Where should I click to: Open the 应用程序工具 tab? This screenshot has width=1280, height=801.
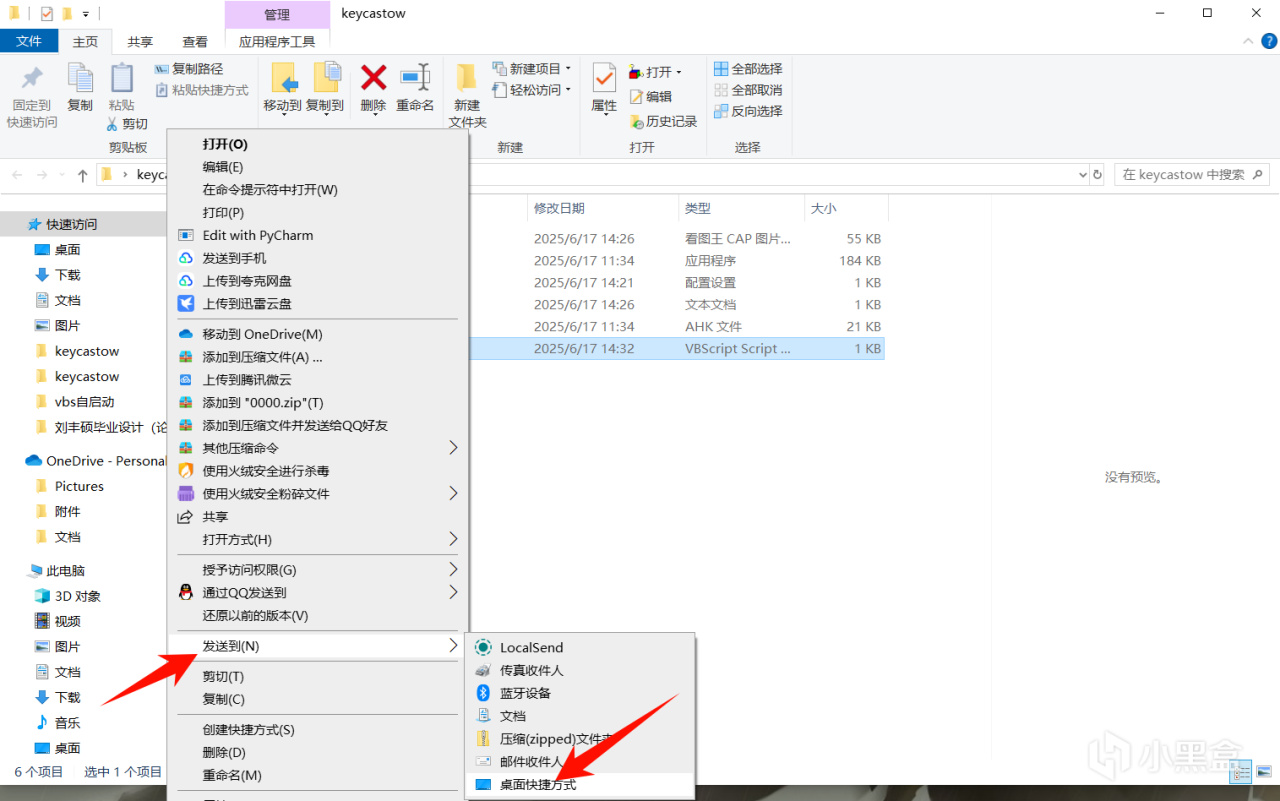(x=277, y=42)
